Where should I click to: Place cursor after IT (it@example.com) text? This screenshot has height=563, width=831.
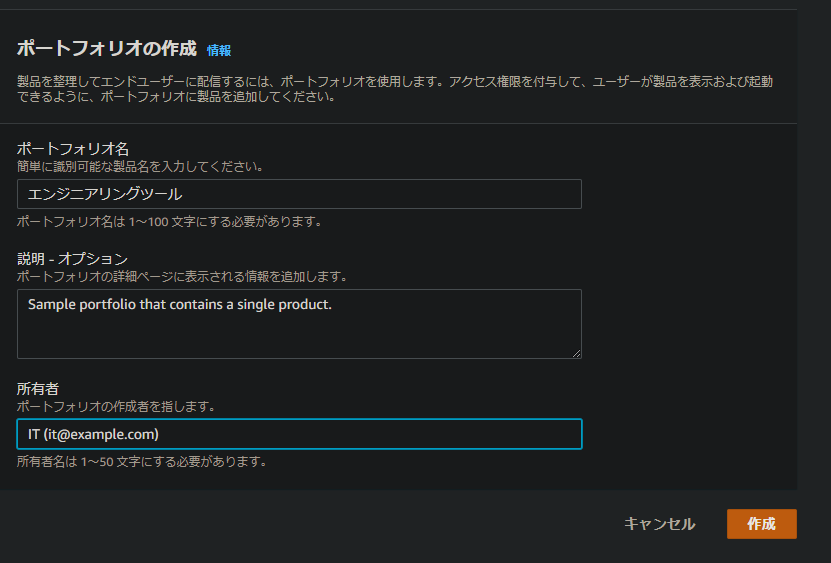[160, 434]
